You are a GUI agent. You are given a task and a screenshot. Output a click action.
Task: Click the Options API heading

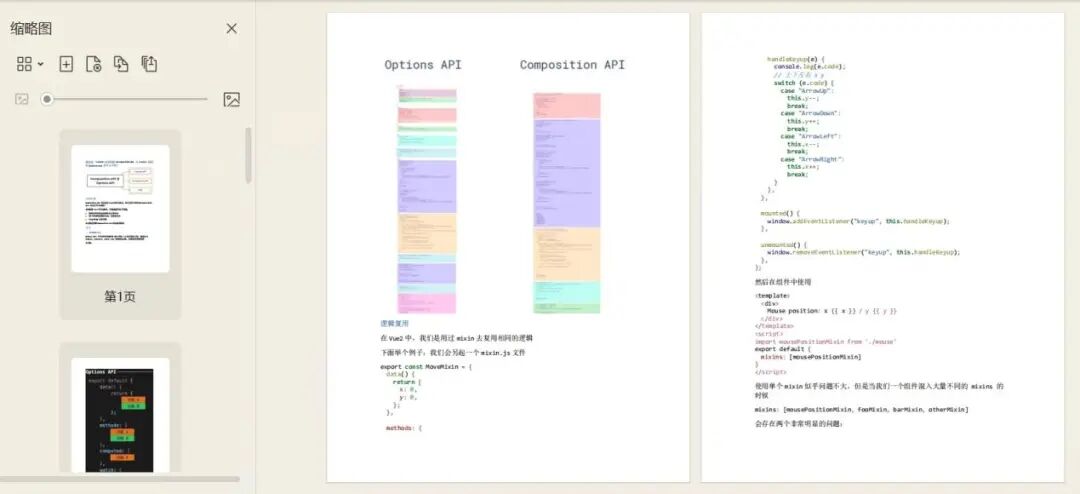pos(423,65)
